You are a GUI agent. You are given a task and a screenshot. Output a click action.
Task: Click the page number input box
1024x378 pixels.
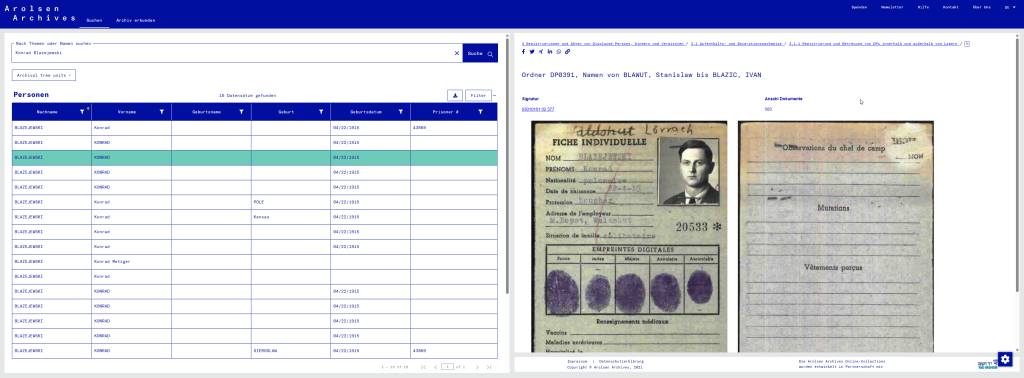tap(447, 367)
